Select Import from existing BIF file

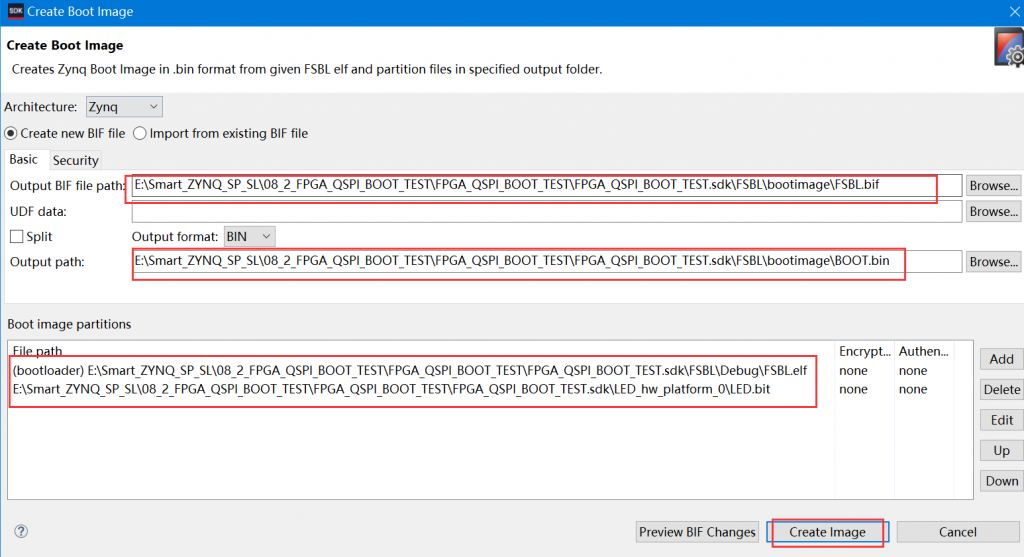140,133
